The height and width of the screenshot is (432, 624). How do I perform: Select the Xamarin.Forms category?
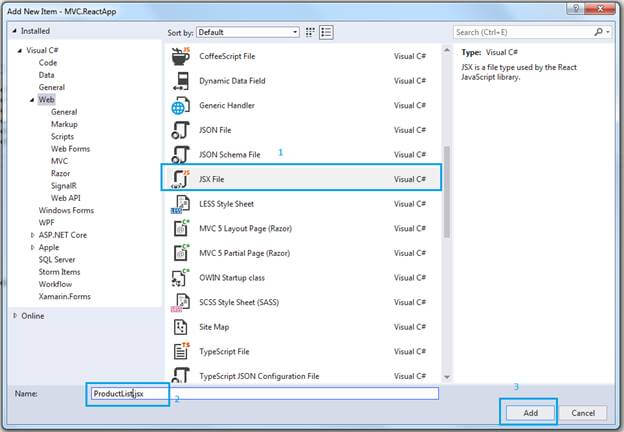click(64, 297)
